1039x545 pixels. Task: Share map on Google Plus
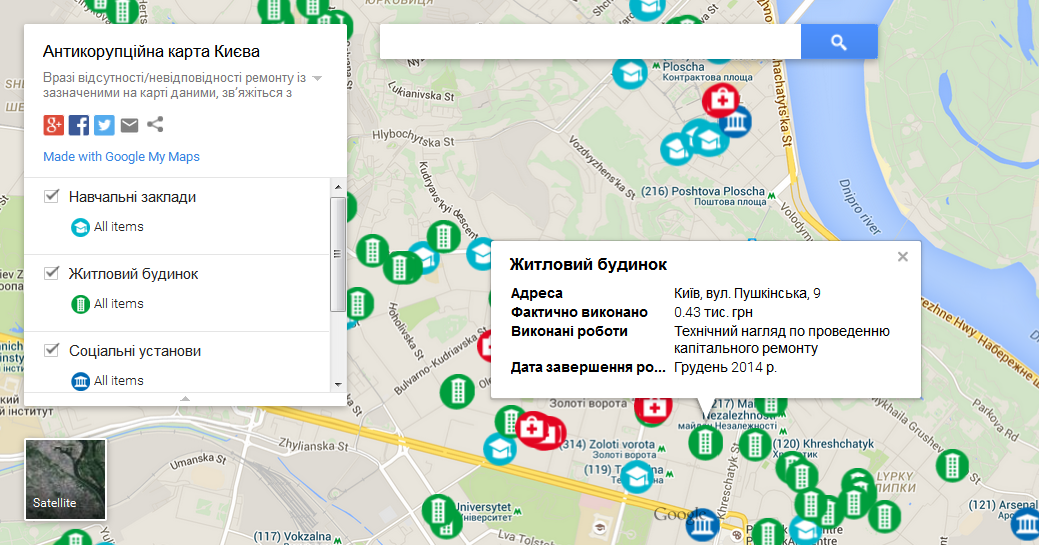pyautogui.click(x=54, y=125)
